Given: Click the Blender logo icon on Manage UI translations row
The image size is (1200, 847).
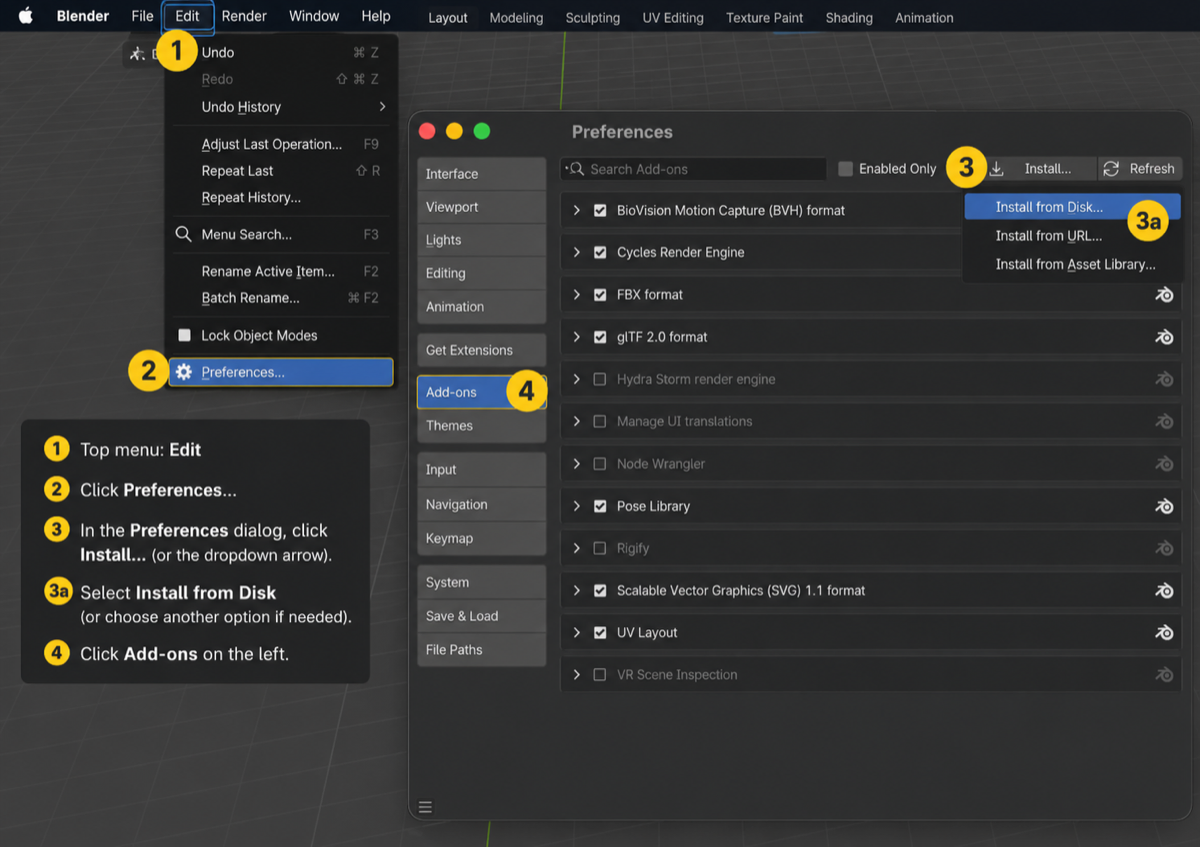Looking at the screenshot, I should [x=1164, y=421].
